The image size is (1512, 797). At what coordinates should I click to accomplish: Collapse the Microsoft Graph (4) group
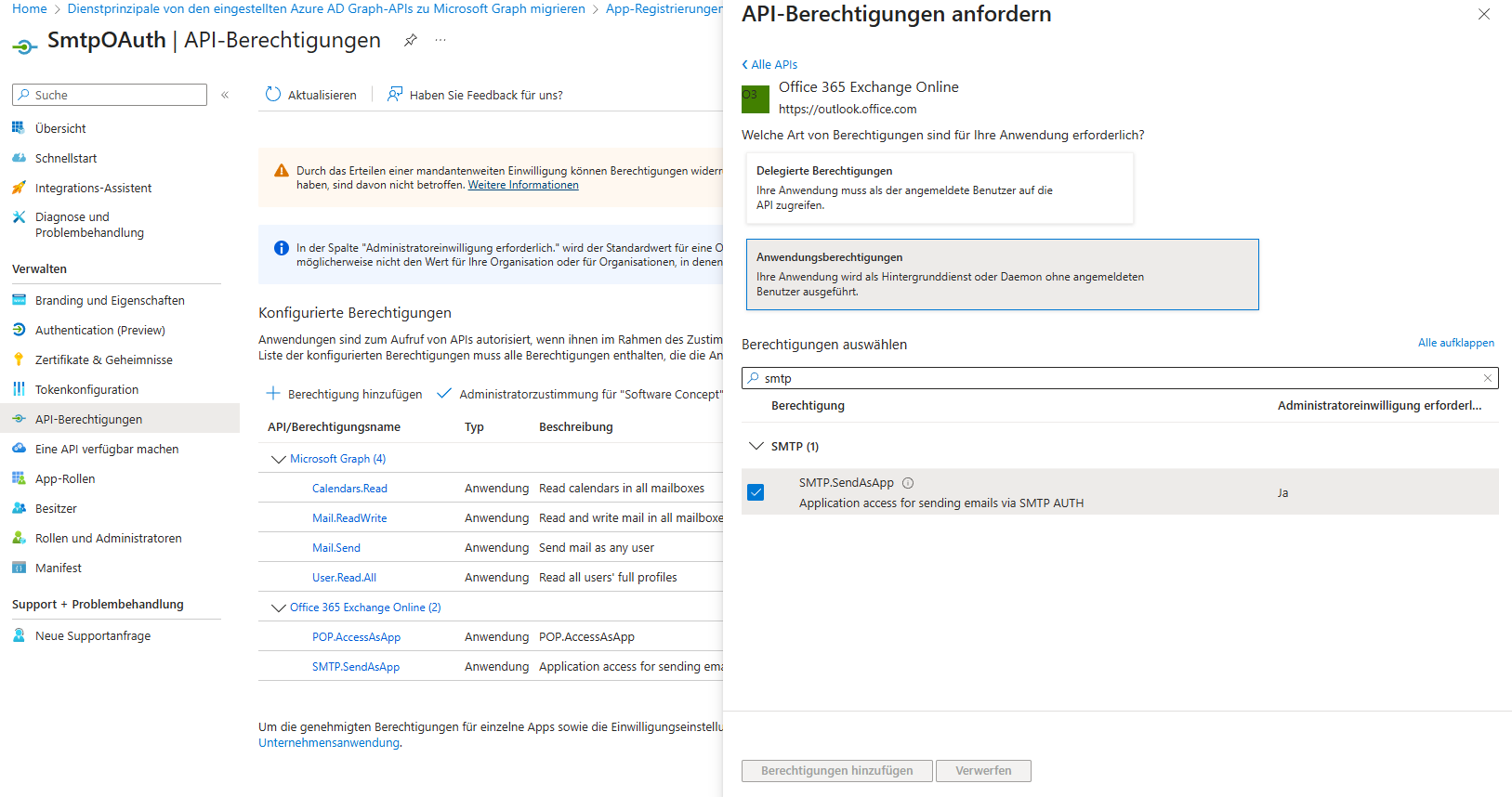click(x=278, y=459)
